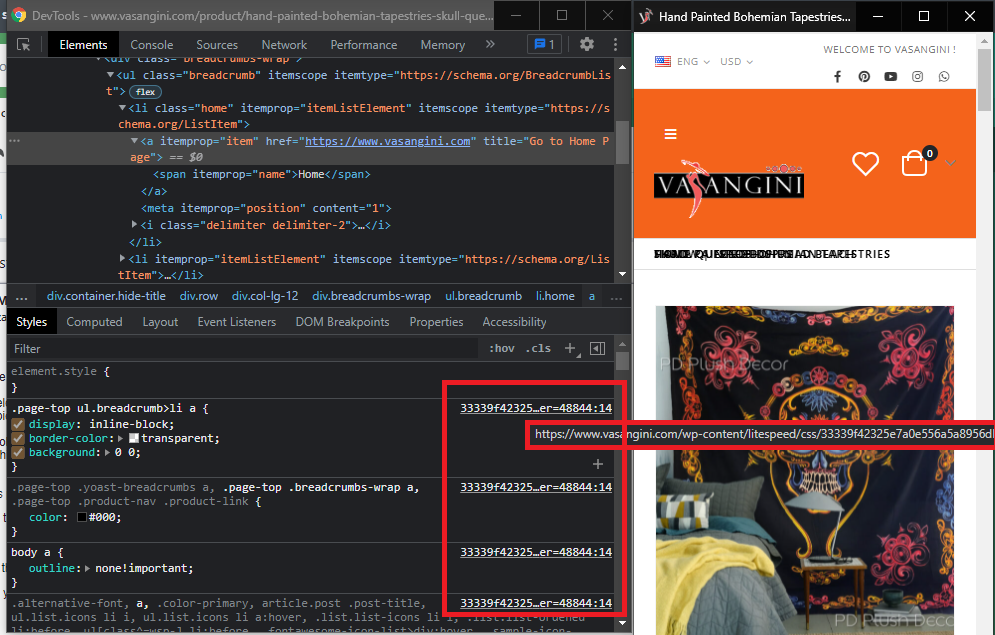The image size is (995, 635).
Task: Click ellipsis beside selected anchor element row
Action: [x=15, y=141]
